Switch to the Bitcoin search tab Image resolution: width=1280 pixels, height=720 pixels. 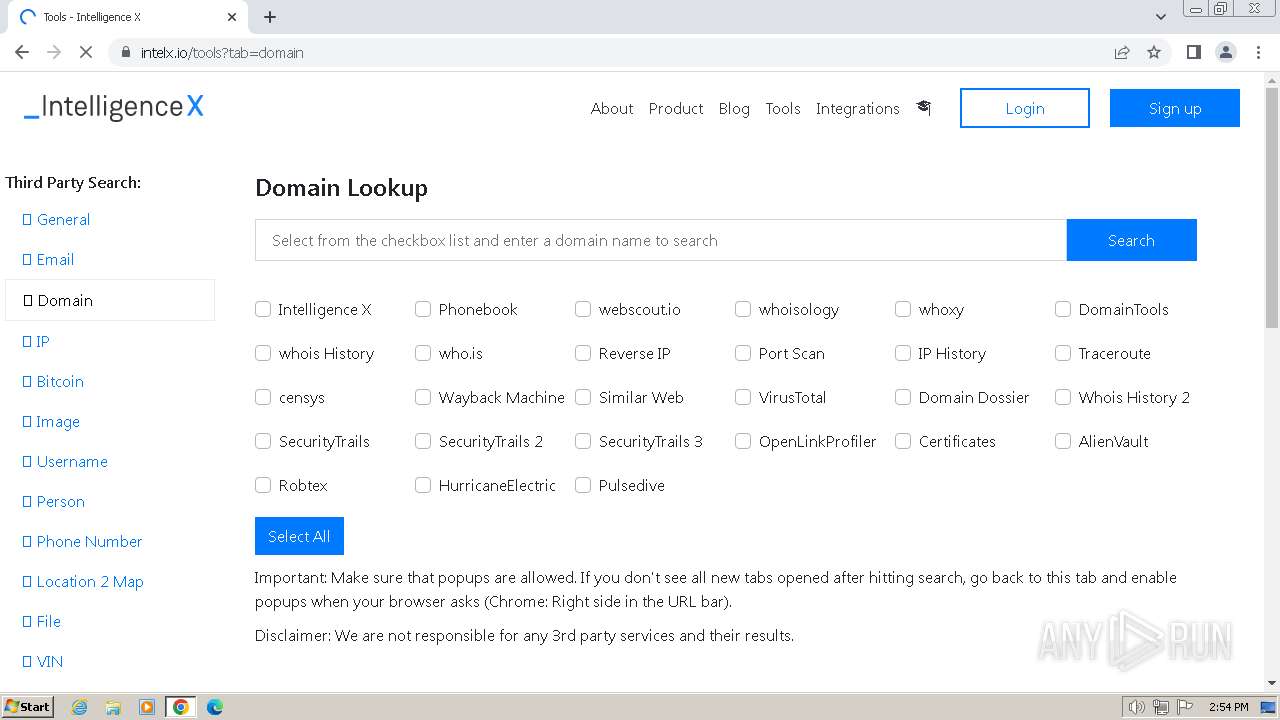(x=60, y=381)
